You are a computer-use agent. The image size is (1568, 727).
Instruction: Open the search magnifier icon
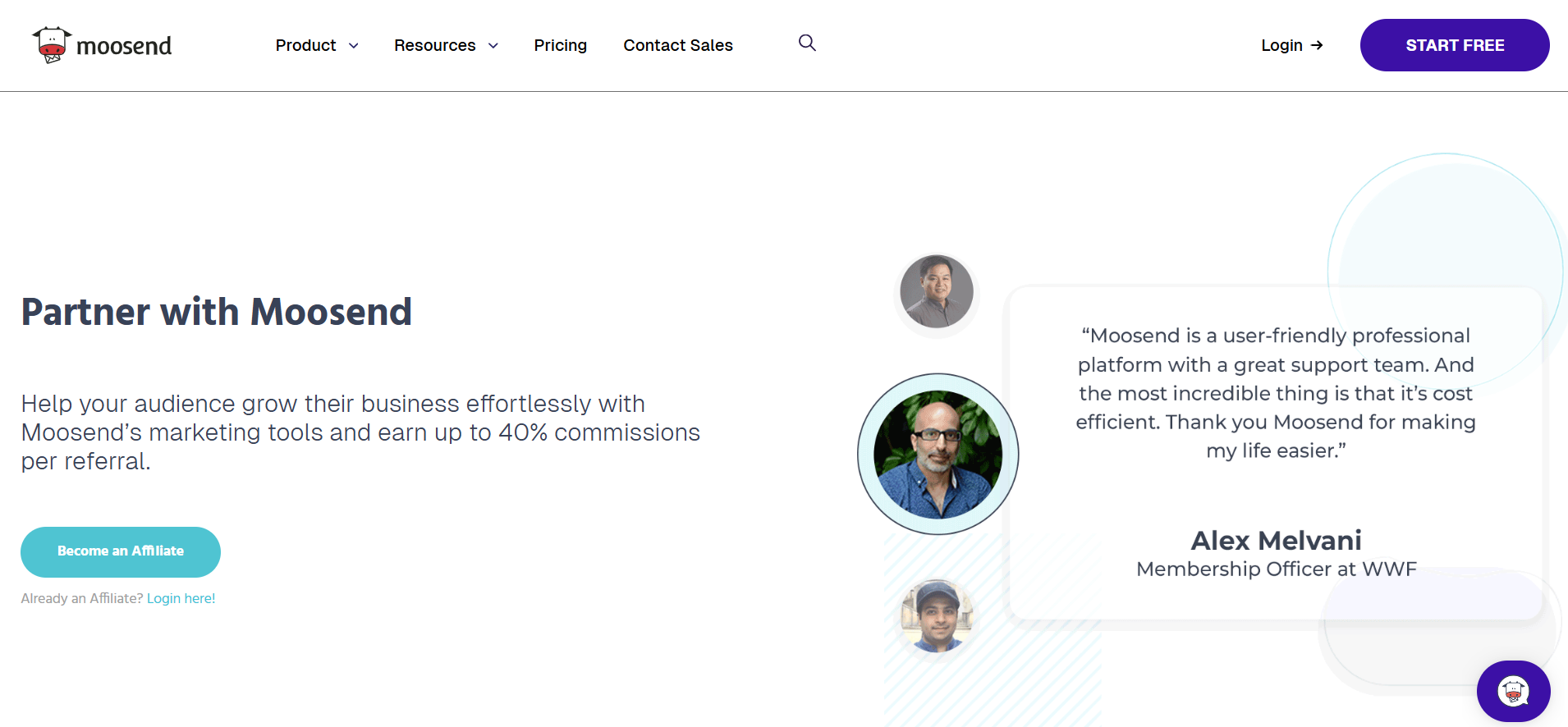807,43
